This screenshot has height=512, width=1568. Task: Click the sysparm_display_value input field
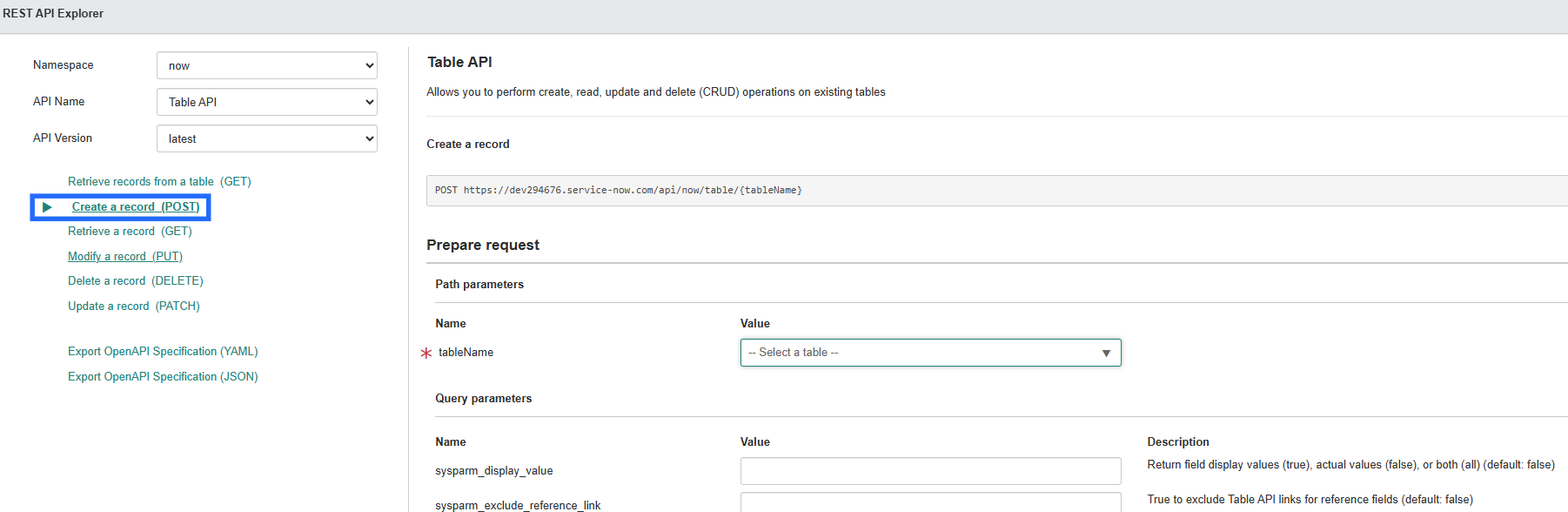(x=930, y=471)
